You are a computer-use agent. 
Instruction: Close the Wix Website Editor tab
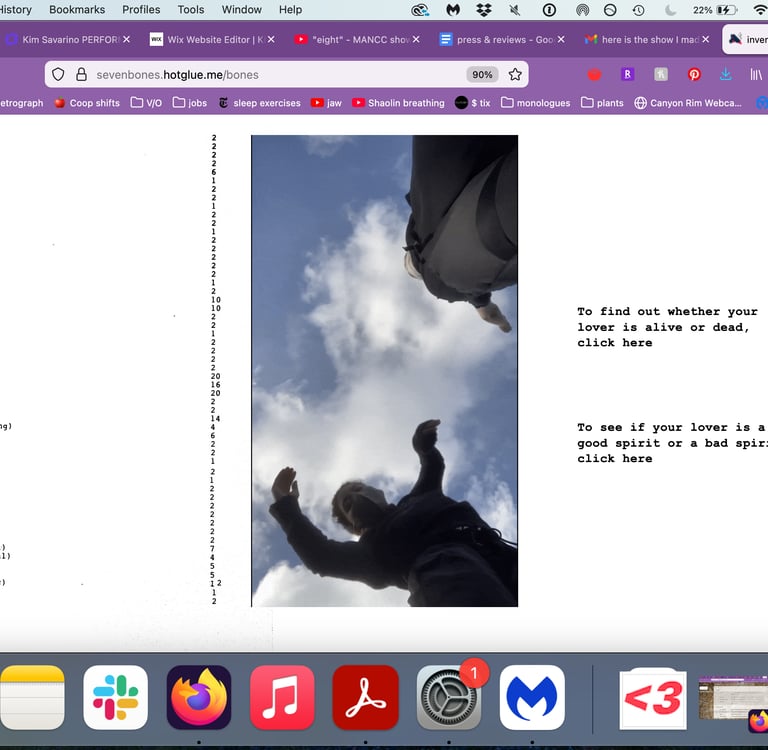pos(271,39)
